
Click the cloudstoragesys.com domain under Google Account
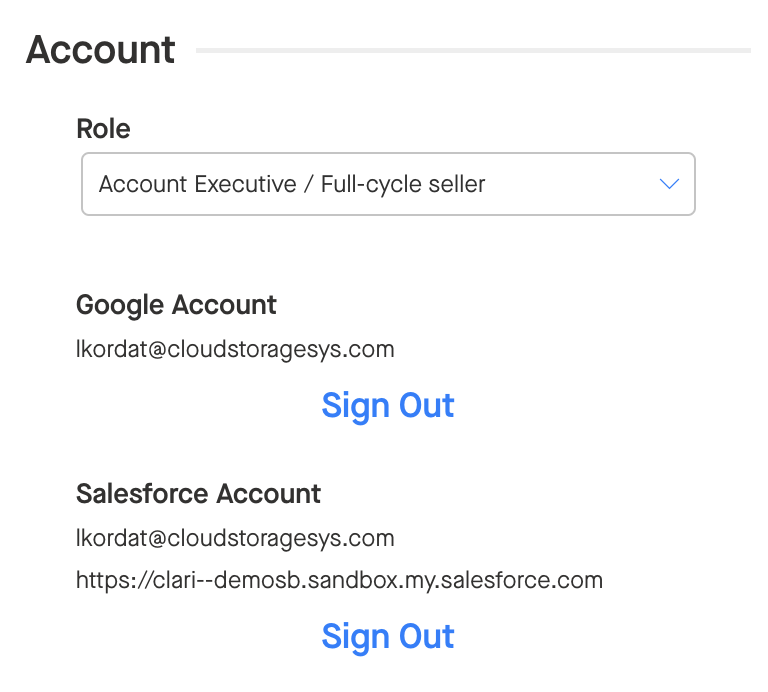click(x=281, y=349)
